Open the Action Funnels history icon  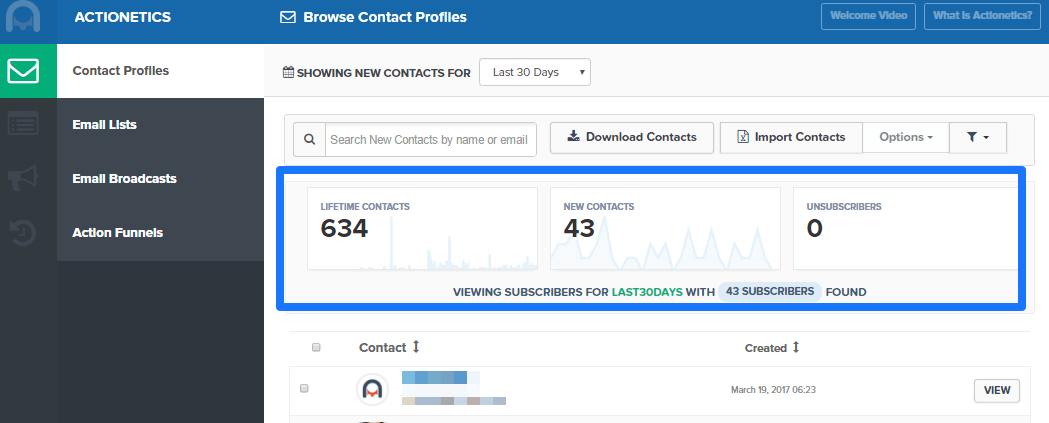(x=23, y=232)
